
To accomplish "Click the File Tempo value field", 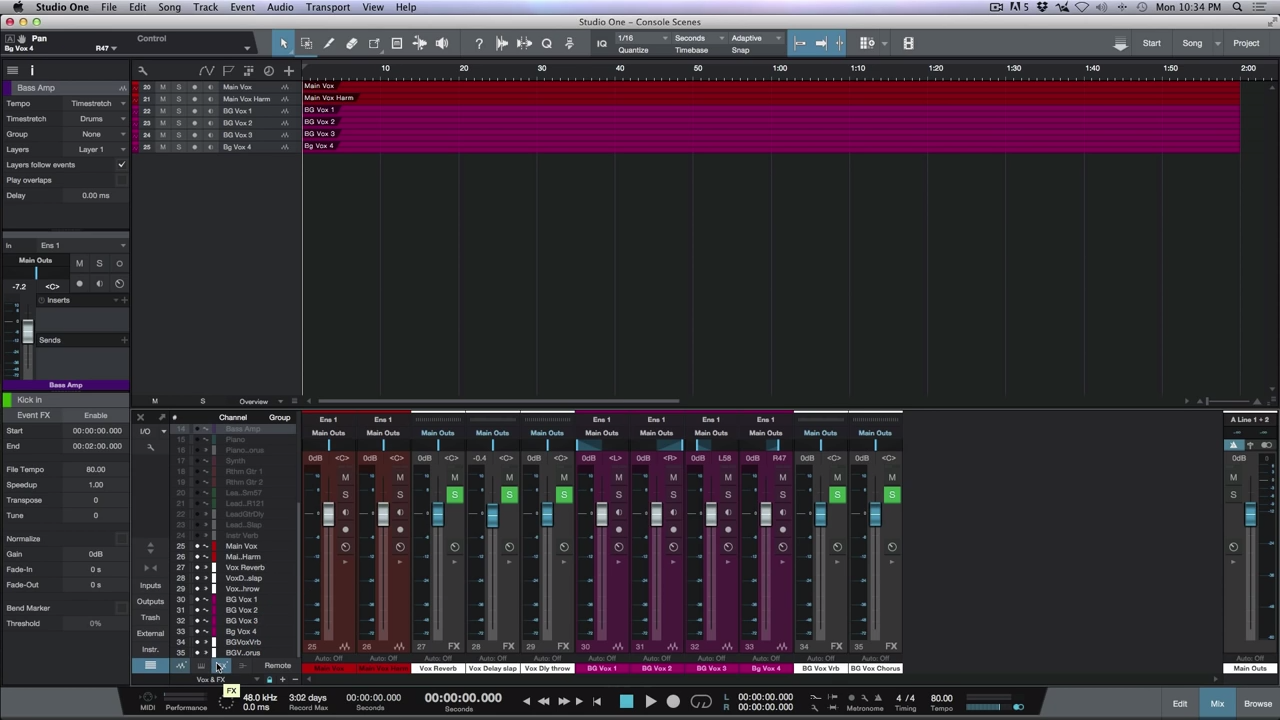I will [x=95, y=470].
